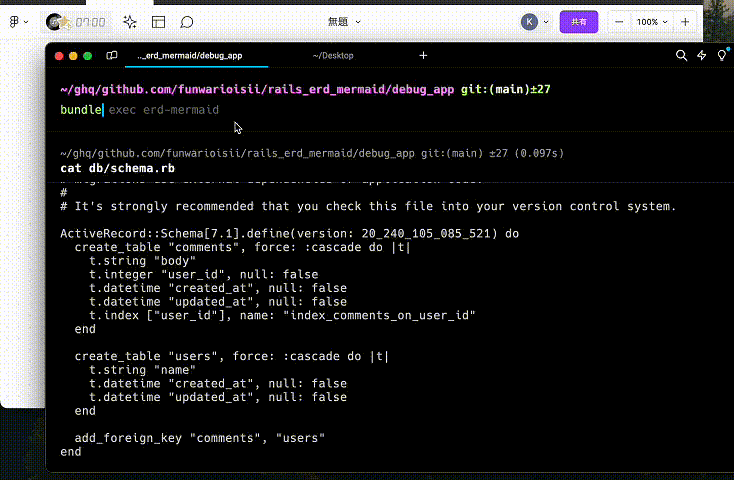
Task: Zoom in with the plus button
Action: click(685, 22)
